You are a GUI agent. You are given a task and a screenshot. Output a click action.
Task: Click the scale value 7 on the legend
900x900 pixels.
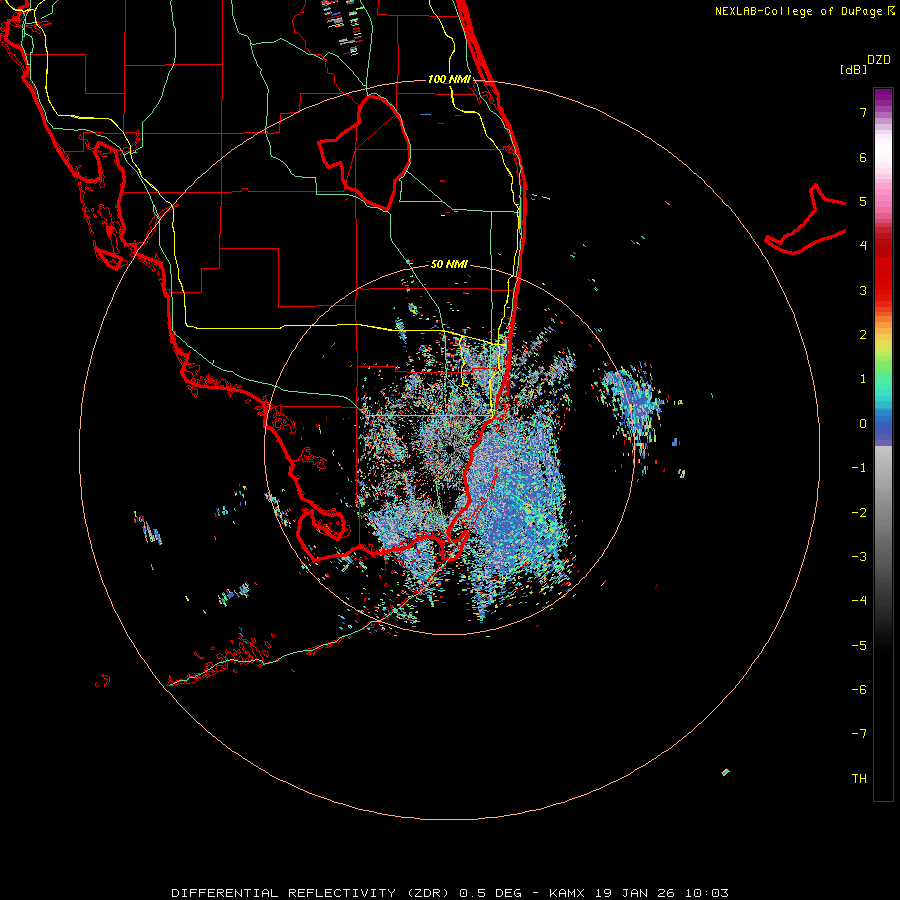point(863,112)
